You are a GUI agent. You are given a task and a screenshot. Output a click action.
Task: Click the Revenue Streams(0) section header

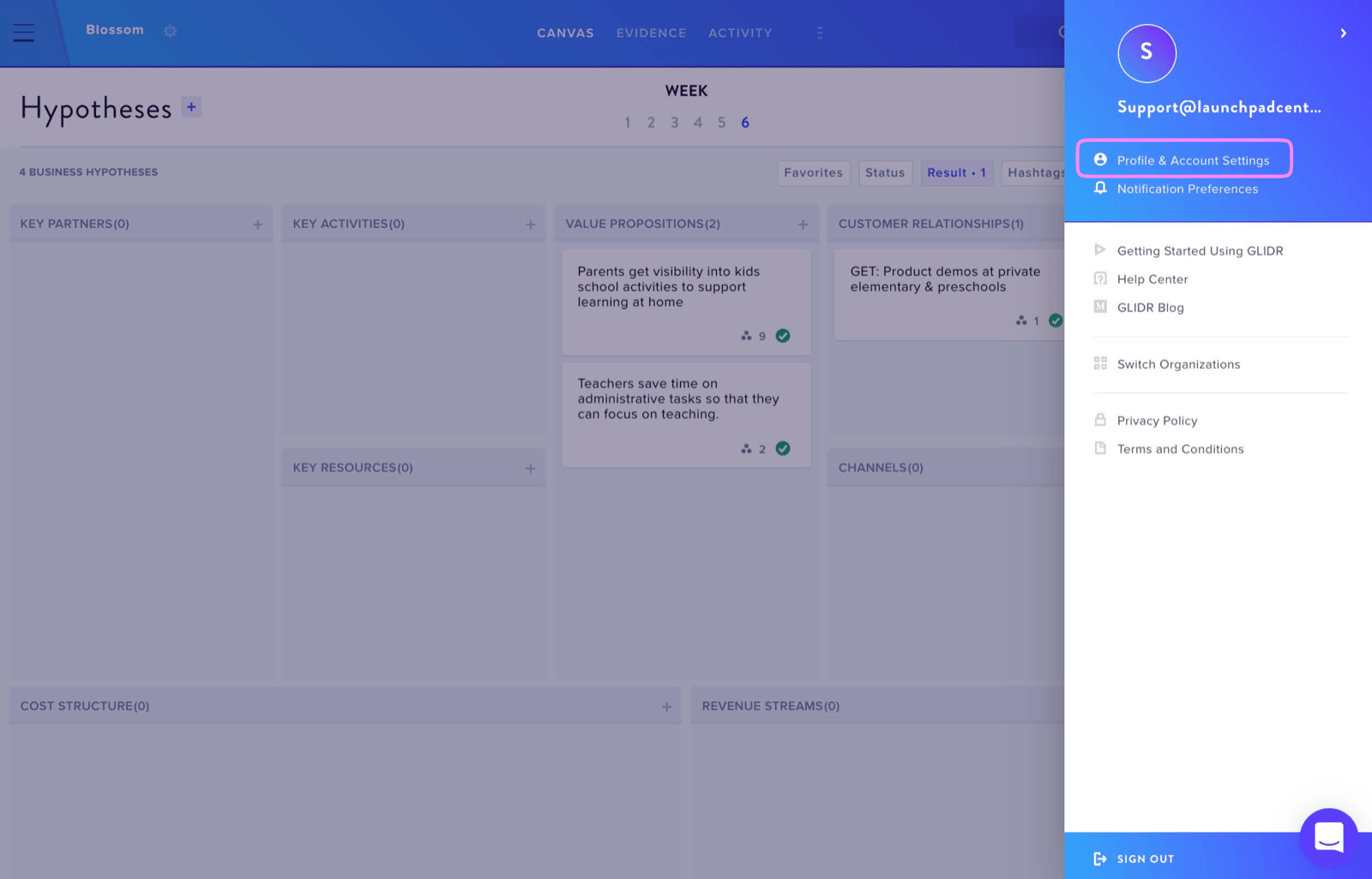pyautogui.click(x=770, y=706)
